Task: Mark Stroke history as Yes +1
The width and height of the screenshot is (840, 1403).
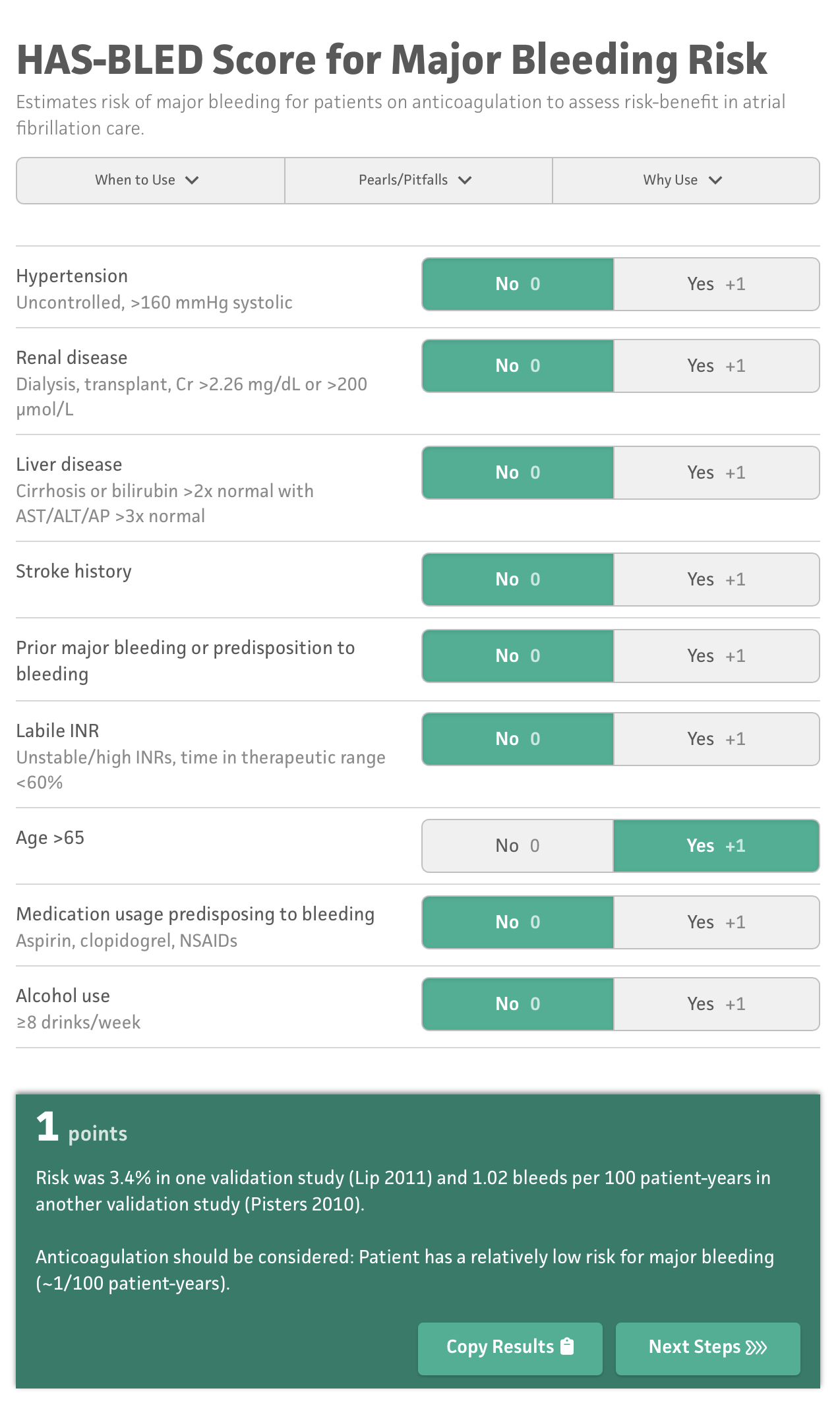Action: coord(717,580)
